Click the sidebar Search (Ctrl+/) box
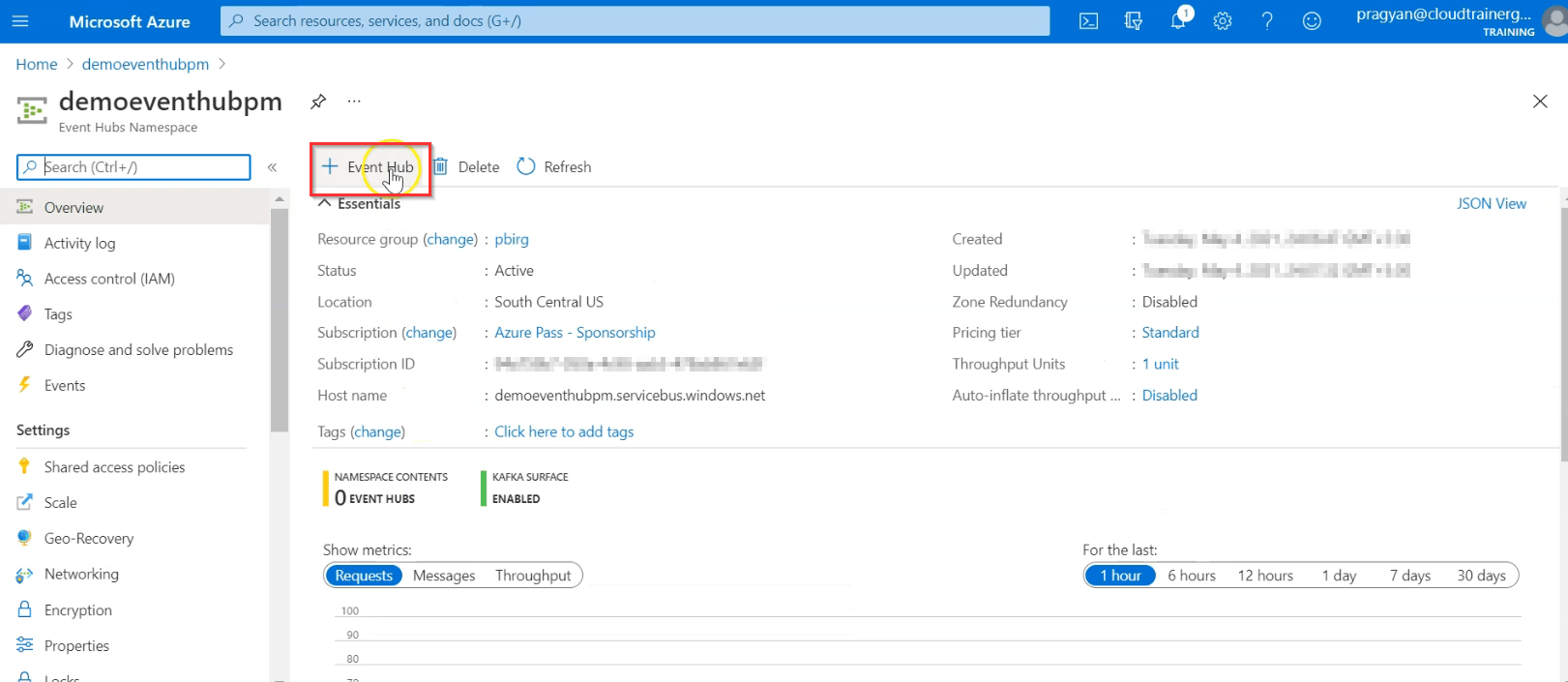Viewport: 1568px width, 682px height. (x=133, y=167)
